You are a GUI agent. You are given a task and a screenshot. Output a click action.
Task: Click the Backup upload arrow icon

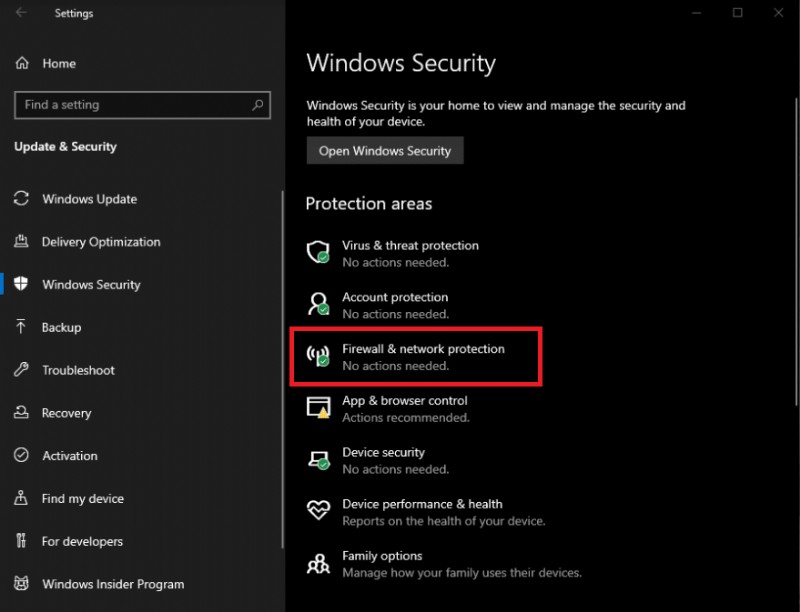21,327
